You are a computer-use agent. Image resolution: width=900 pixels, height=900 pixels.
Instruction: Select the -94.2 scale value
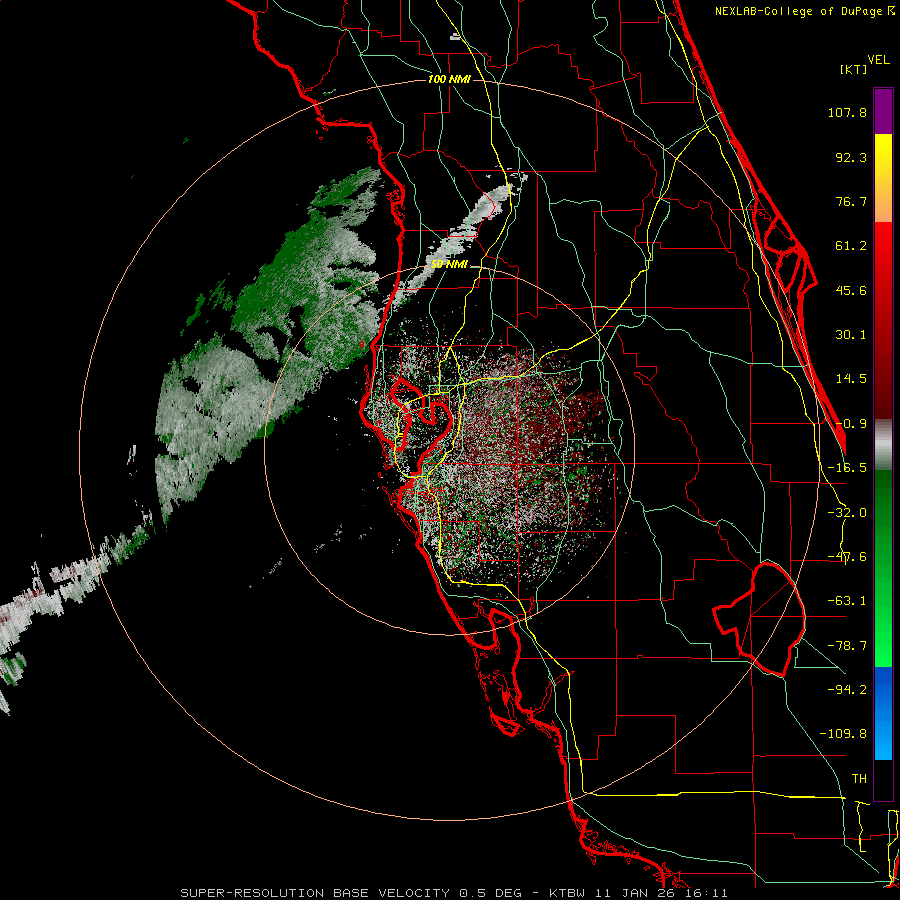pos(847,689)
